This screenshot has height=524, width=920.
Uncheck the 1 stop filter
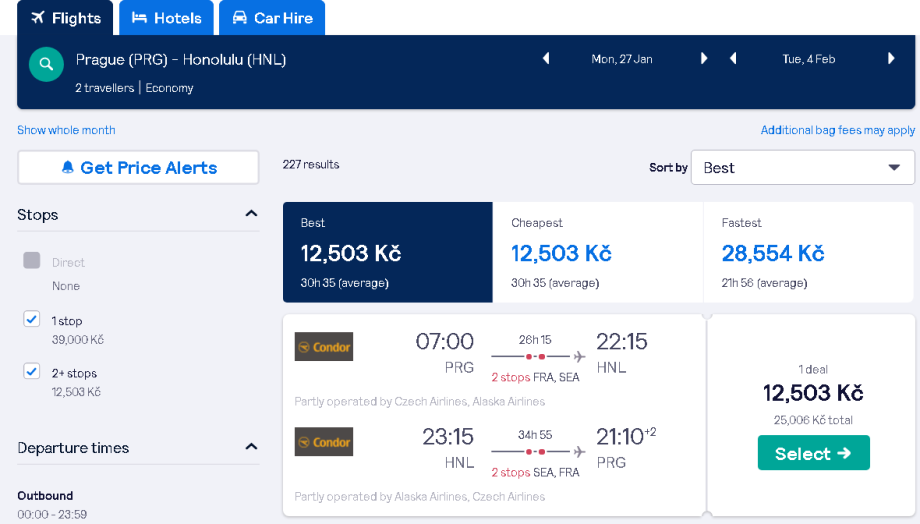coord(32,319)
